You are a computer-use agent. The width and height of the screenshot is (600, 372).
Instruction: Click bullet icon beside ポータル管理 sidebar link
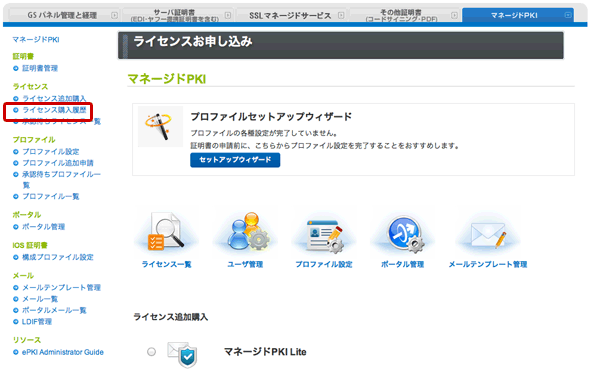(16, 227)
